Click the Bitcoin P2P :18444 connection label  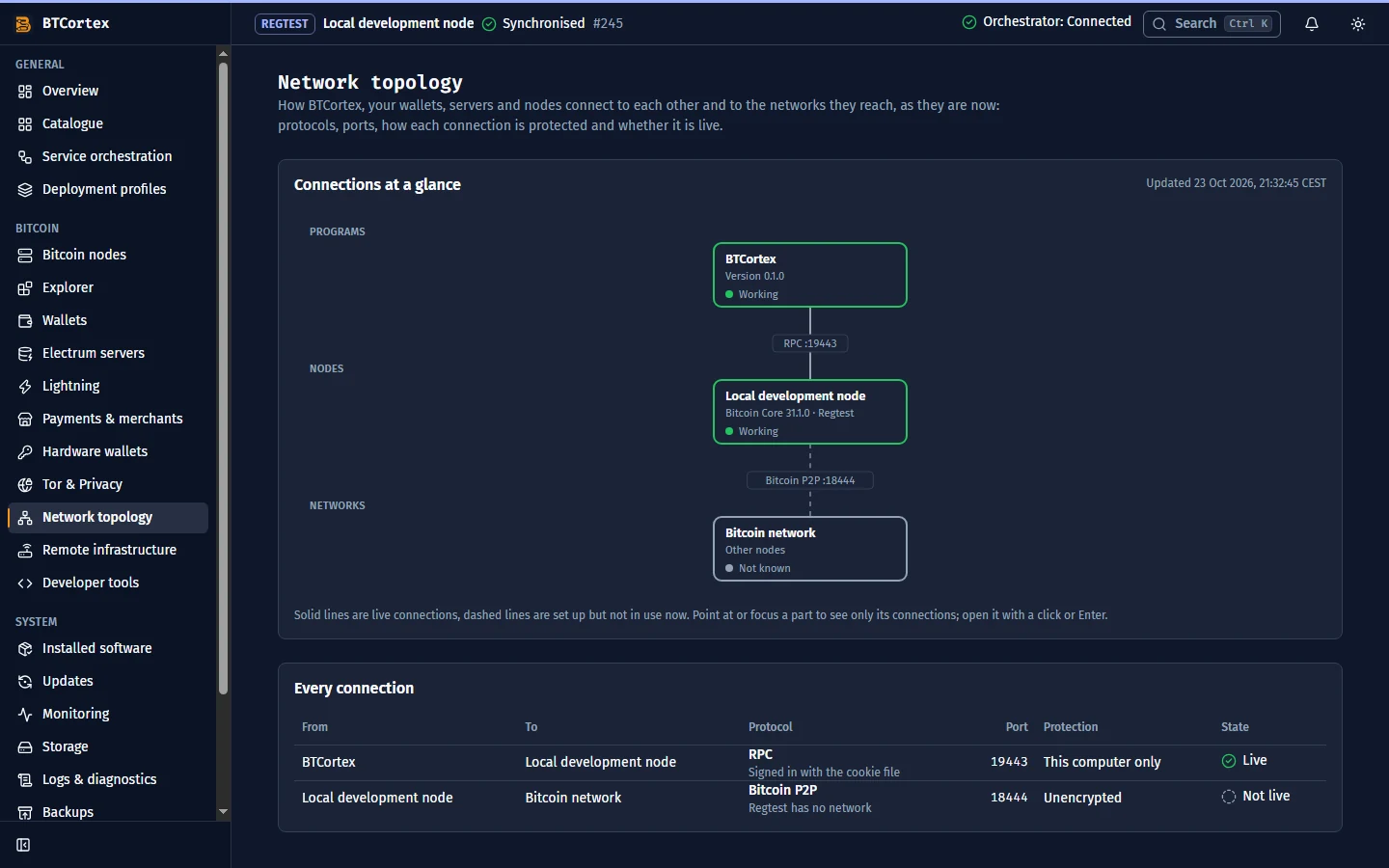click(810, 480)
